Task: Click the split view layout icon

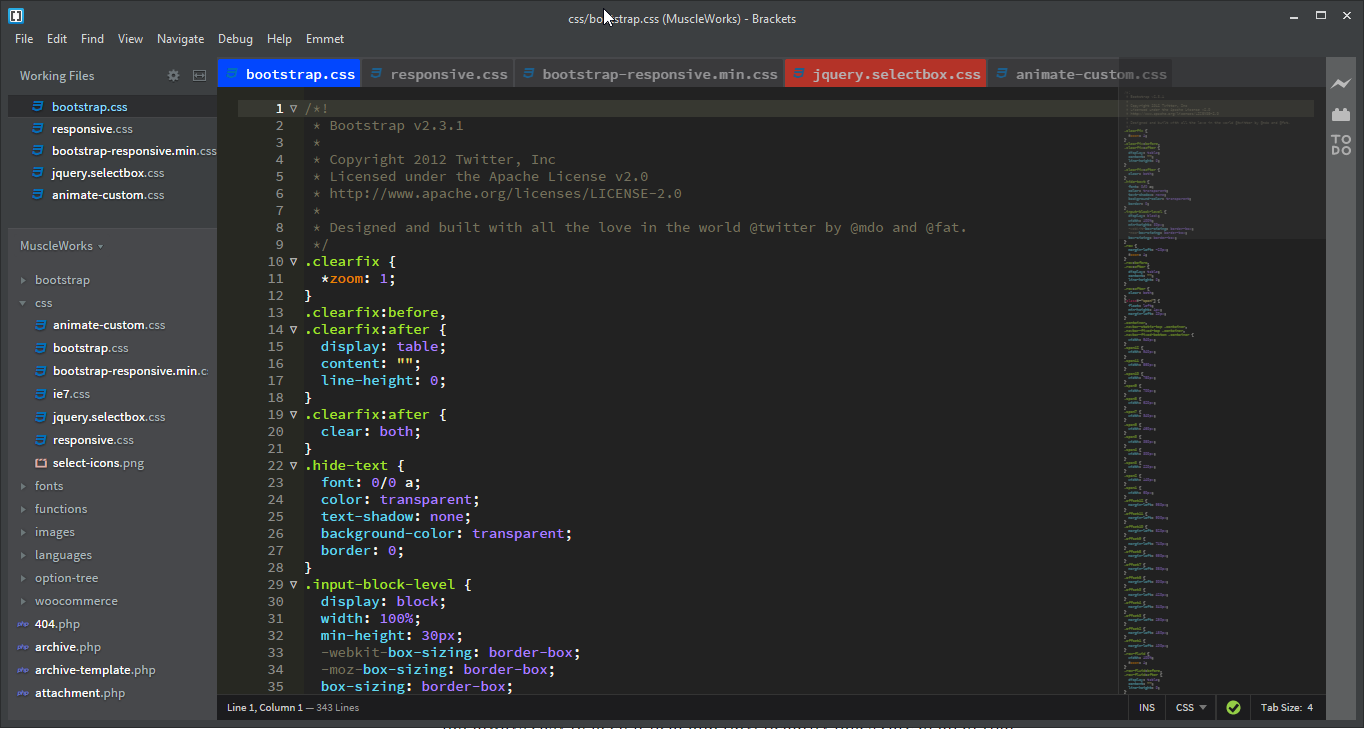Action: [x=199, y=76]
